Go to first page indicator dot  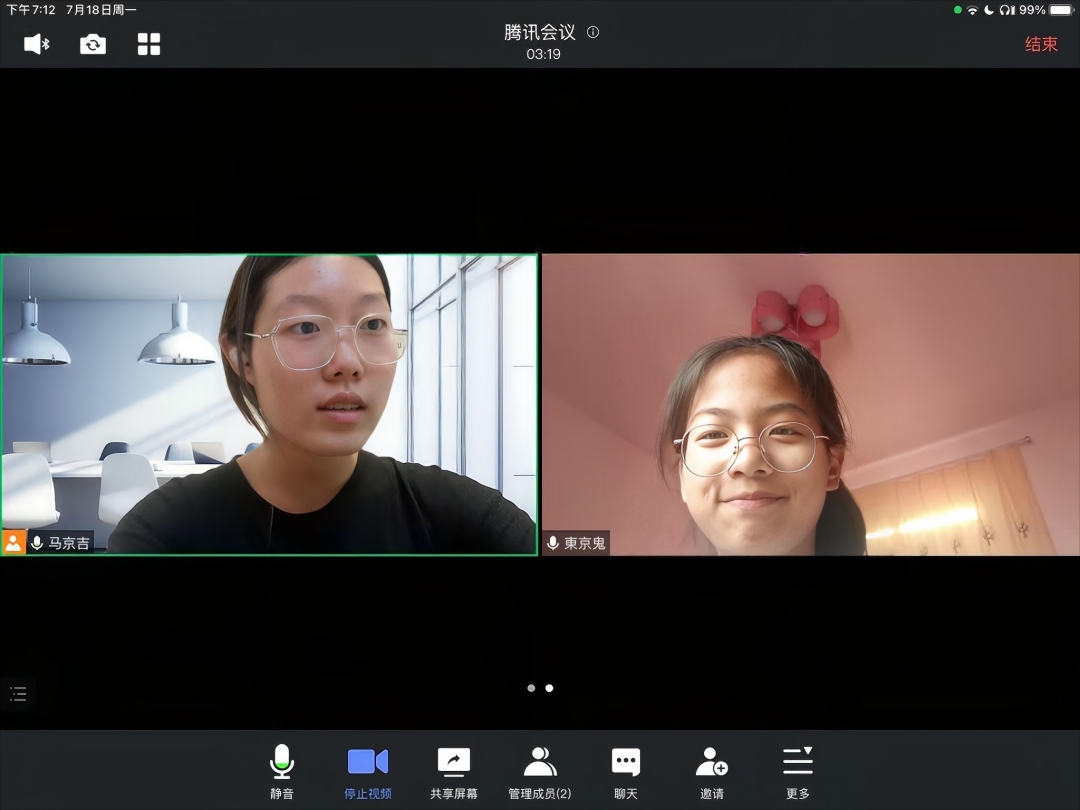coord(531,688)
